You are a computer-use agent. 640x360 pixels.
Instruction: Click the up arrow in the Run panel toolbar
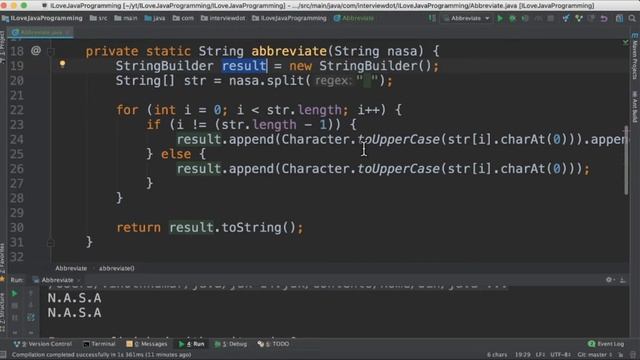31,293
